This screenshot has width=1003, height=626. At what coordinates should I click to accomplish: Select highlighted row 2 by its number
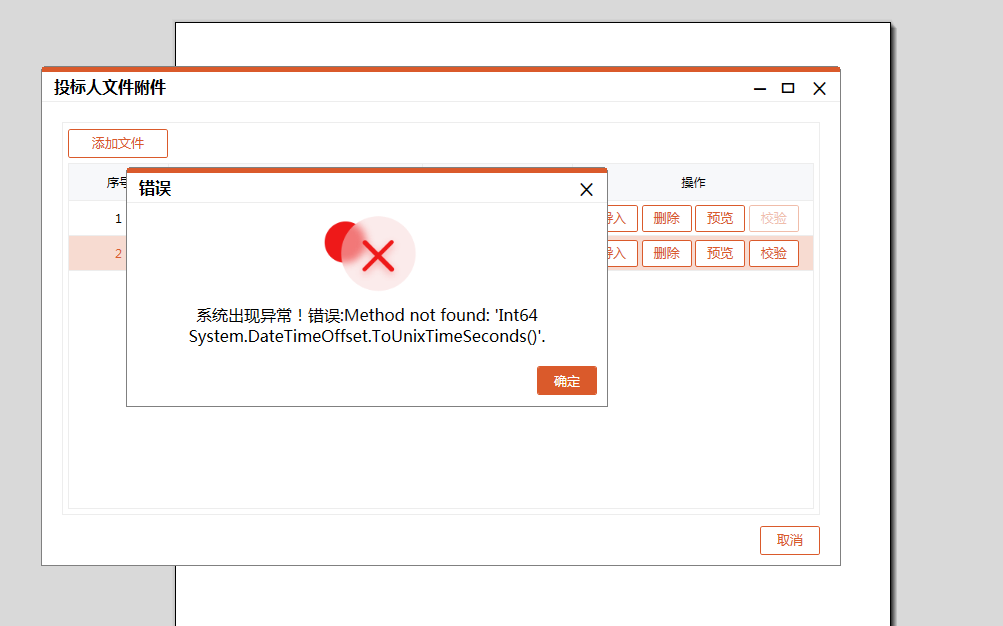[118, 253]
